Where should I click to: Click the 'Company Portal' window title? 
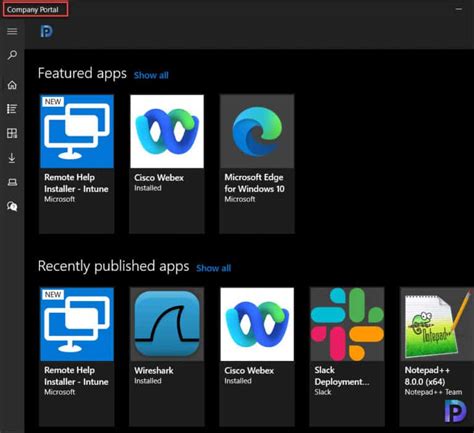click(x=33, y=10)
